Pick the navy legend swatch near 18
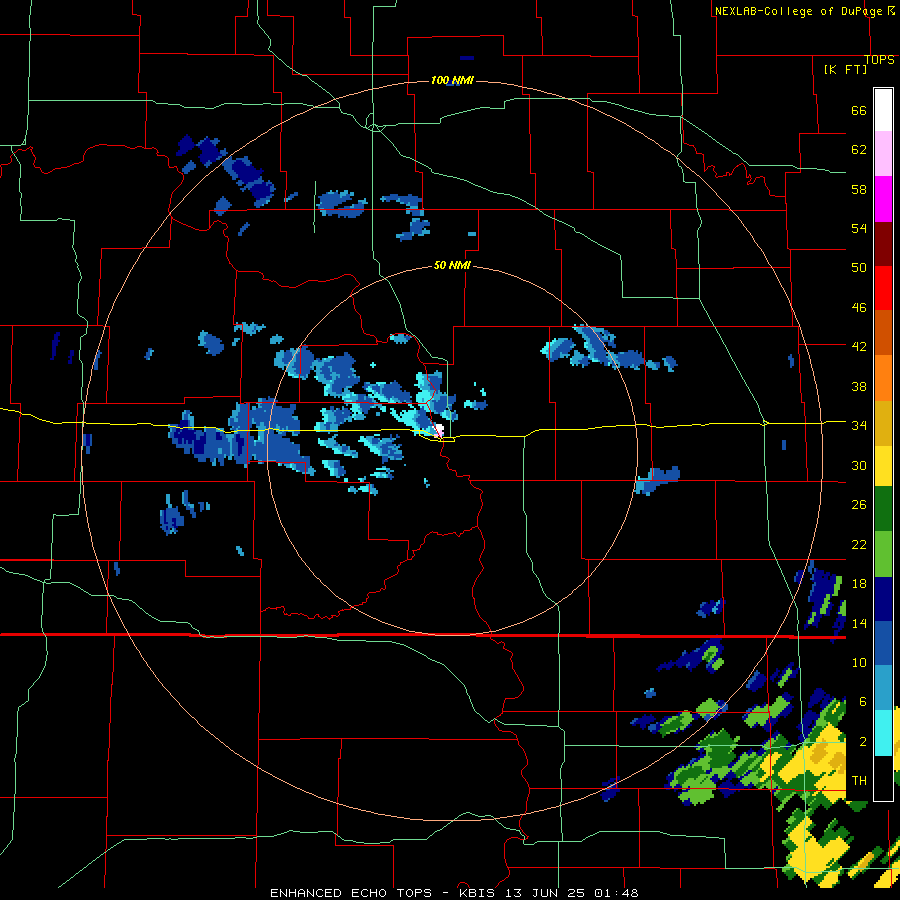The width and height of the screenshot is (900, 900). (x=883, y=599)
